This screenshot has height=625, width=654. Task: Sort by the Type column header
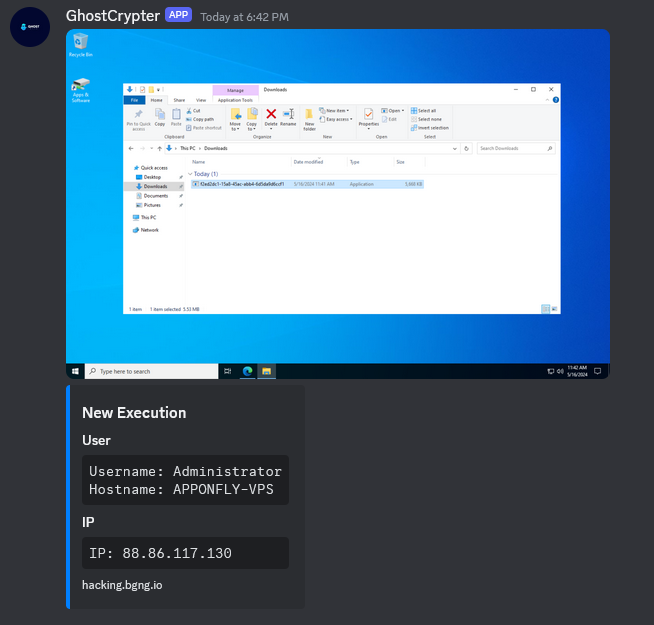coord(355,162)
